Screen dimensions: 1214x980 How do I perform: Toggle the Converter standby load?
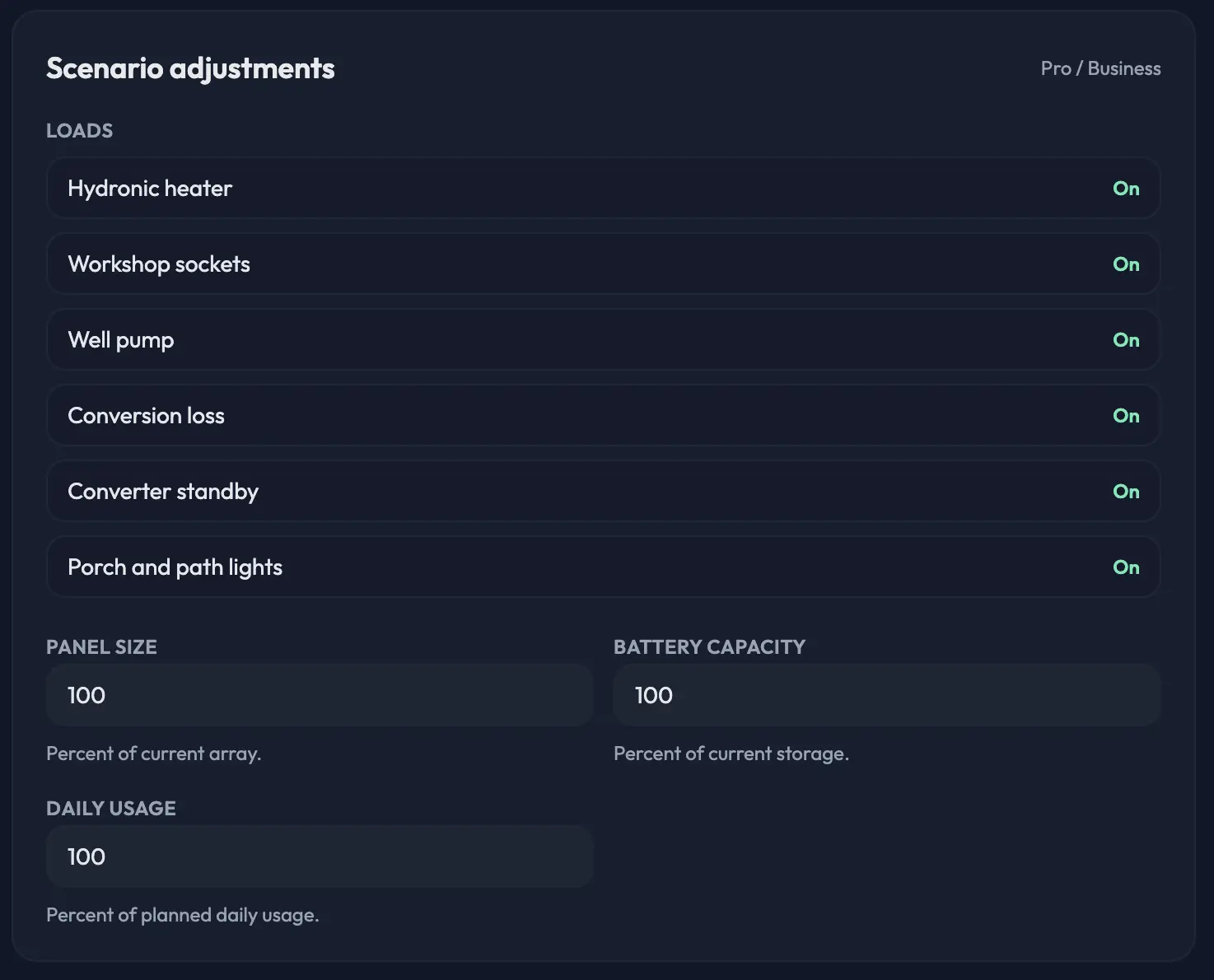pyautogui.click(x=603, y=492)
